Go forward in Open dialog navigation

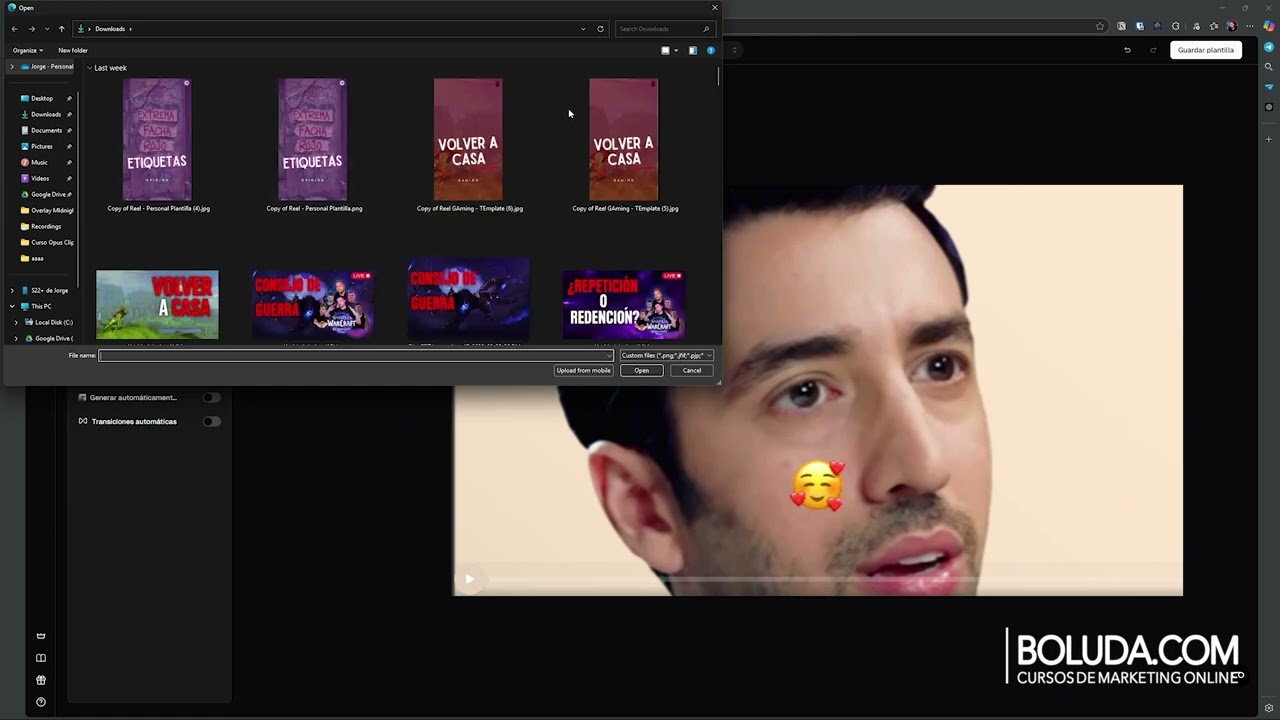coord(31,29)
